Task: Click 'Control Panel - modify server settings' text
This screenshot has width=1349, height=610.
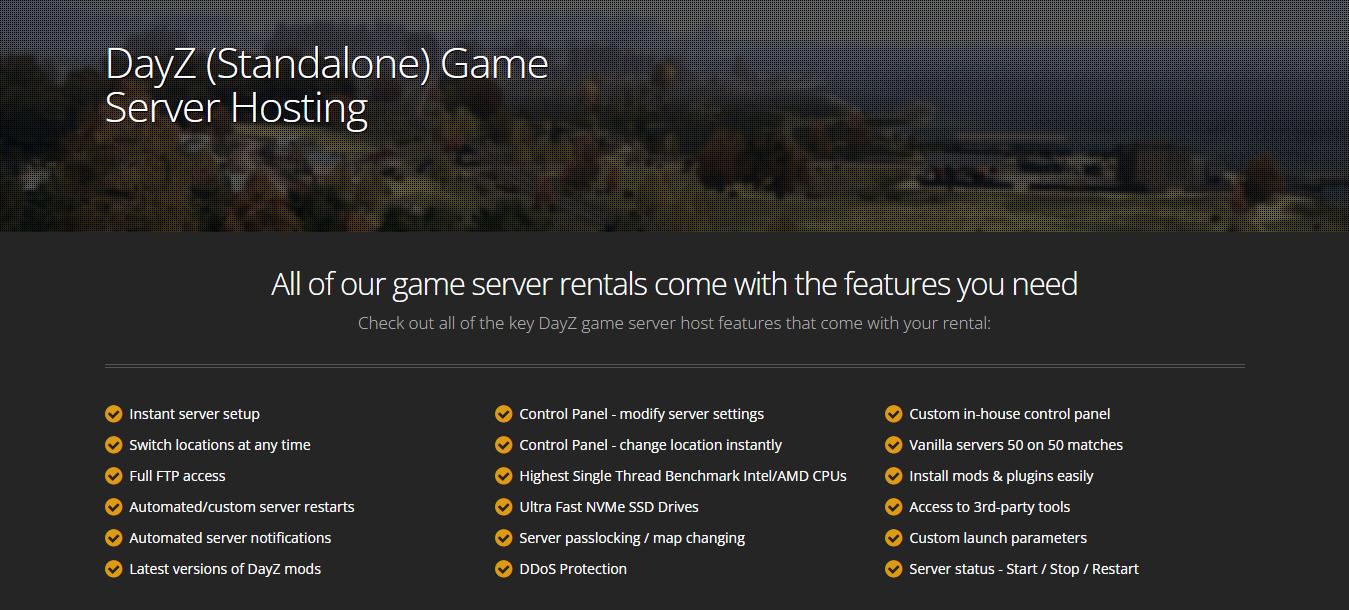Action: [642, 414]
